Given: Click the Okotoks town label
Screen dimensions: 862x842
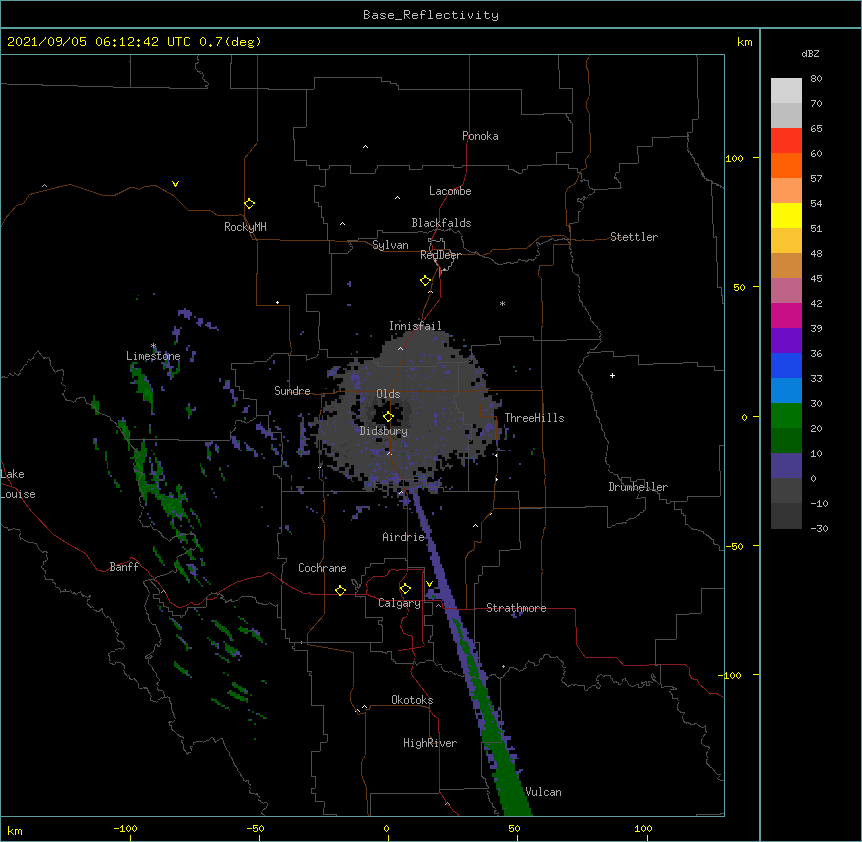Looking at the screenshot, I should click(x=412, y=700).
